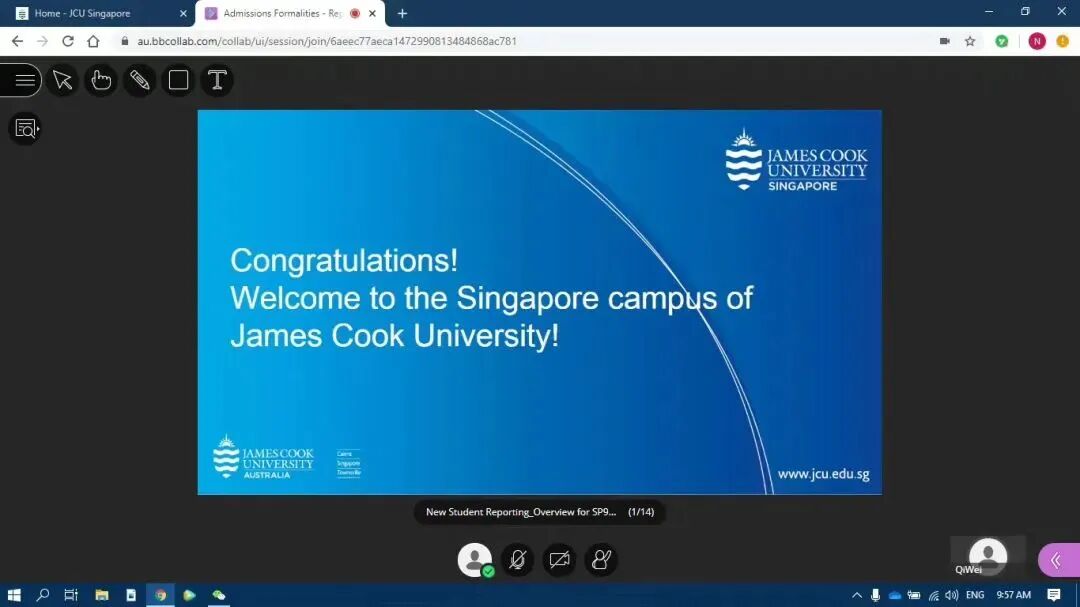Click QiWei participant avatar

(988, 555)
